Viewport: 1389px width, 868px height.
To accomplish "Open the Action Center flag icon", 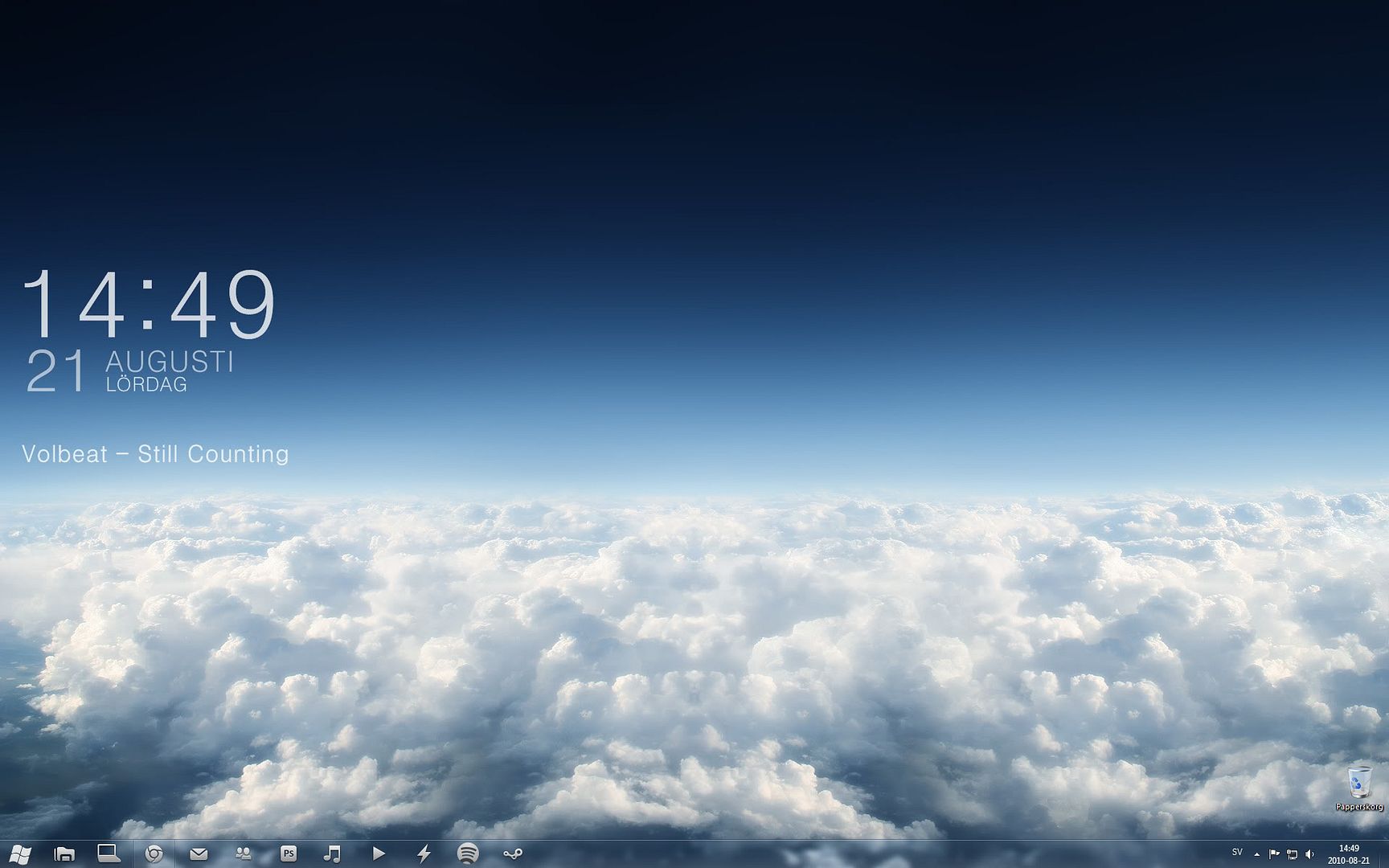I will [1274, 854].
